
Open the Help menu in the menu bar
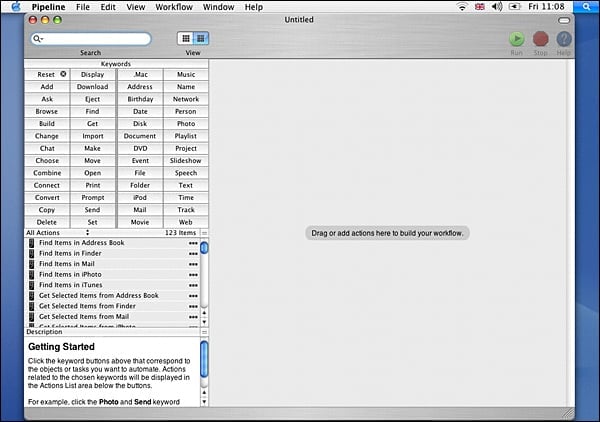tap(254, 7)
